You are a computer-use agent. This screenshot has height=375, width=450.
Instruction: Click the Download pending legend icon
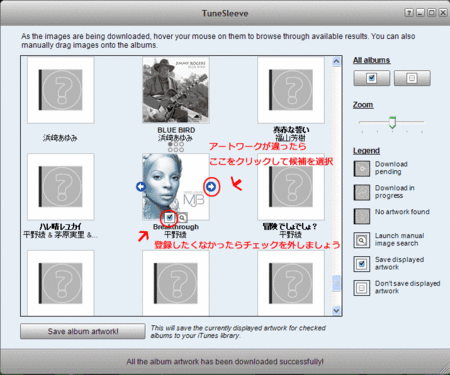coord(362,168)
